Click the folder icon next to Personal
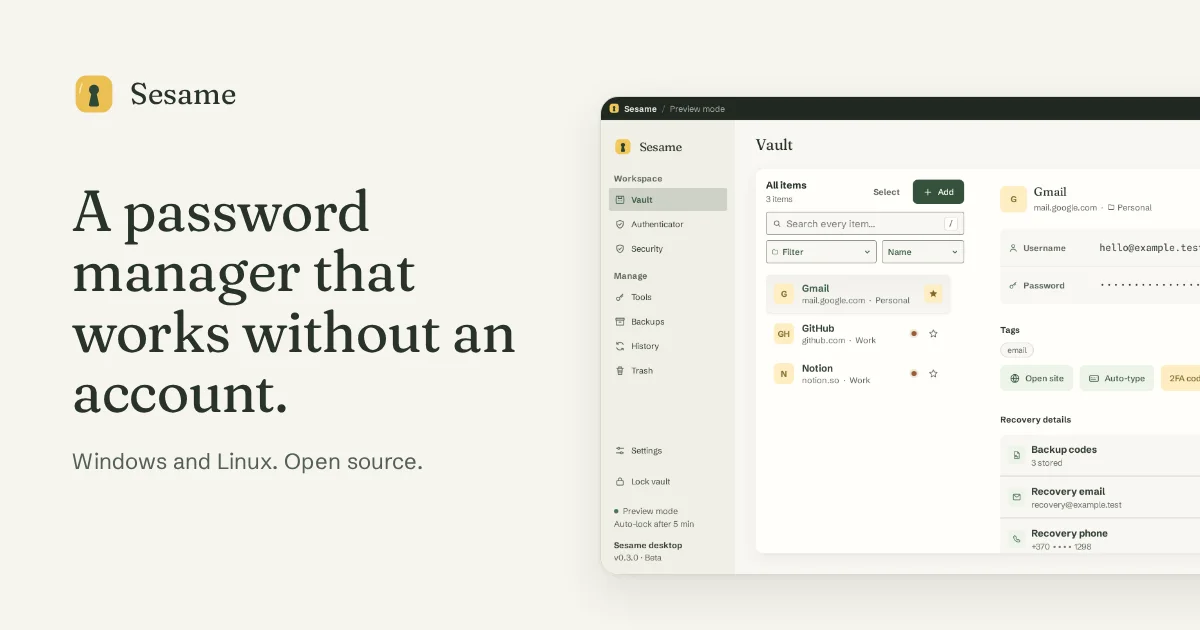Viewport: 1200px width, 630px height. 1111,208
